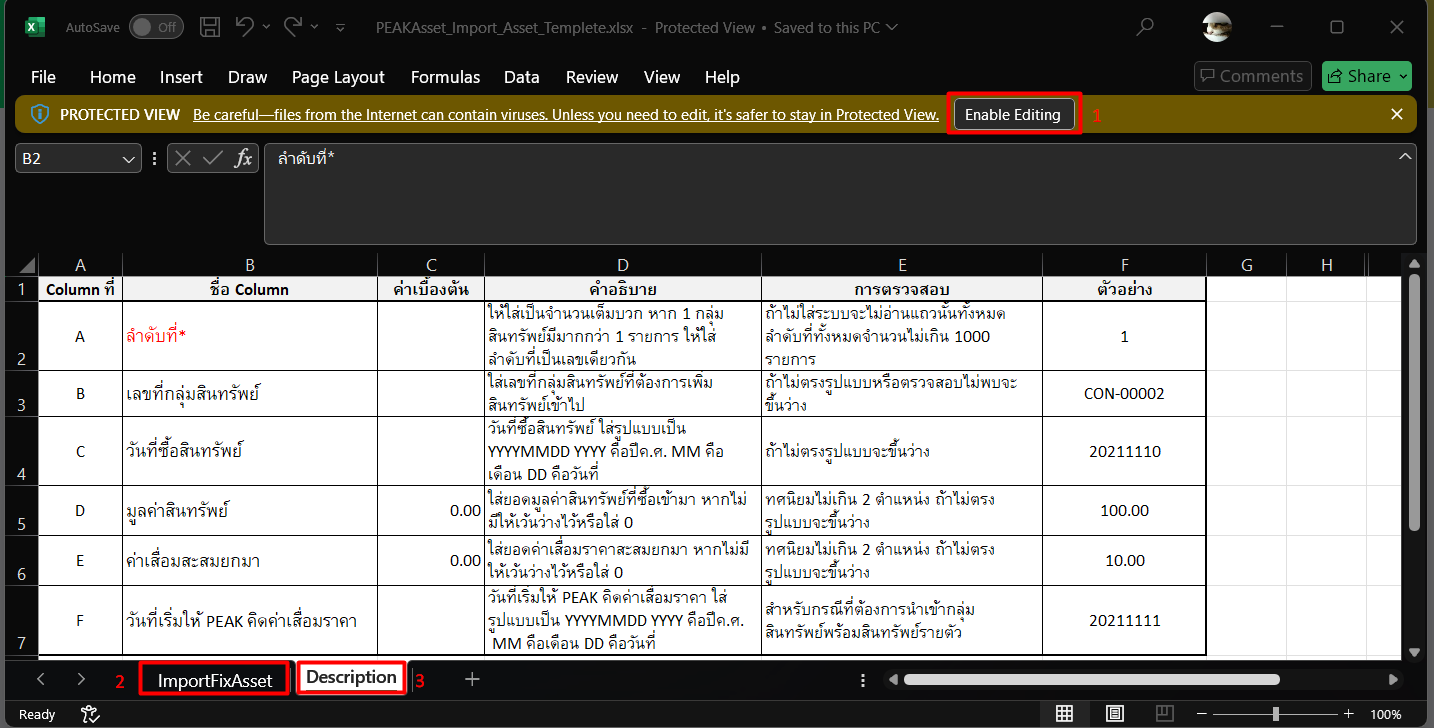Open the Name Box dropdown
This screenshot has width=1434, height=728.
pos(128,157)
